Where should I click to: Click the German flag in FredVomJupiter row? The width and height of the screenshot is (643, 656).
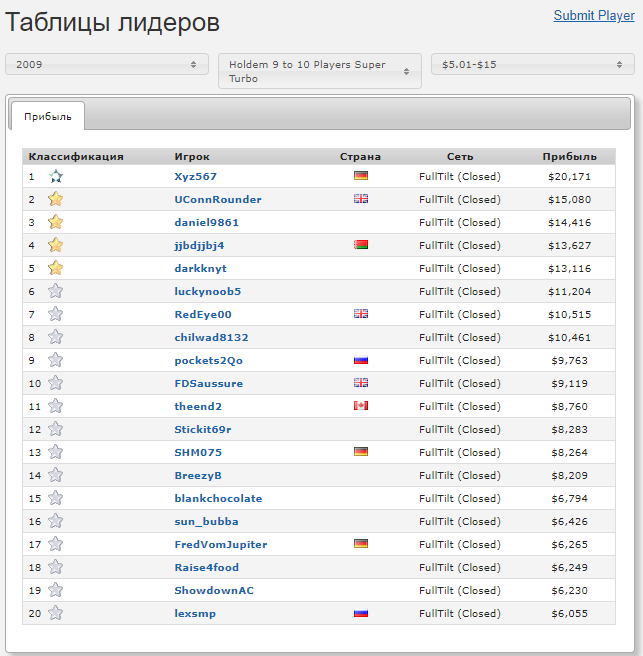click(361, 544)
